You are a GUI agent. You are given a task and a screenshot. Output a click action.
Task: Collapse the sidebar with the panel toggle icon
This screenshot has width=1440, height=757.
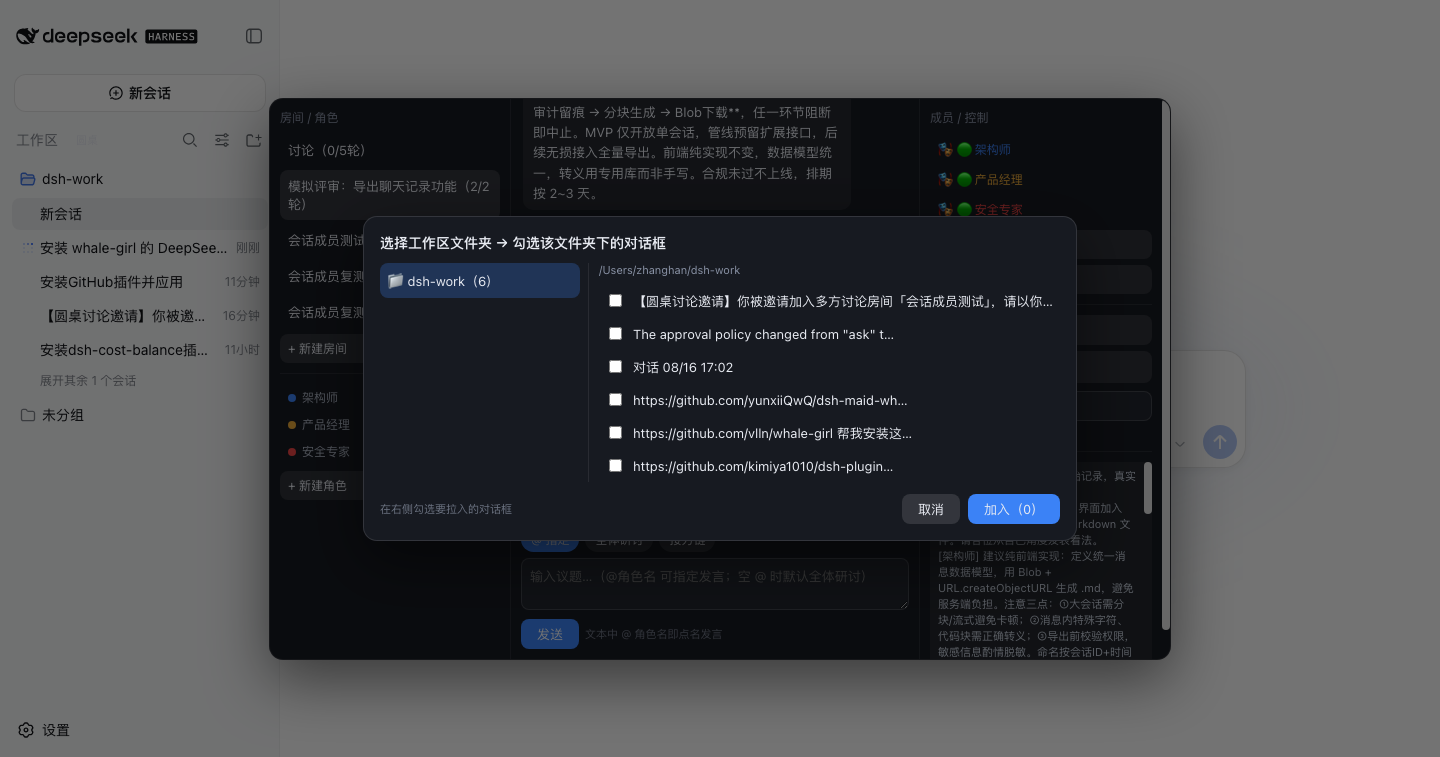(x=254, y=36)
